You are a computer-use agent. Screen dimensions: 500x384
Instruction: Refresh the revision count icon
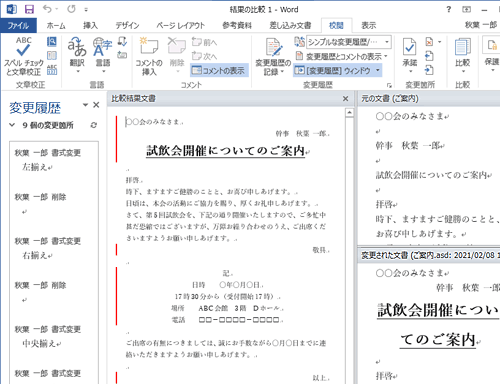click(x=94, y=125)
